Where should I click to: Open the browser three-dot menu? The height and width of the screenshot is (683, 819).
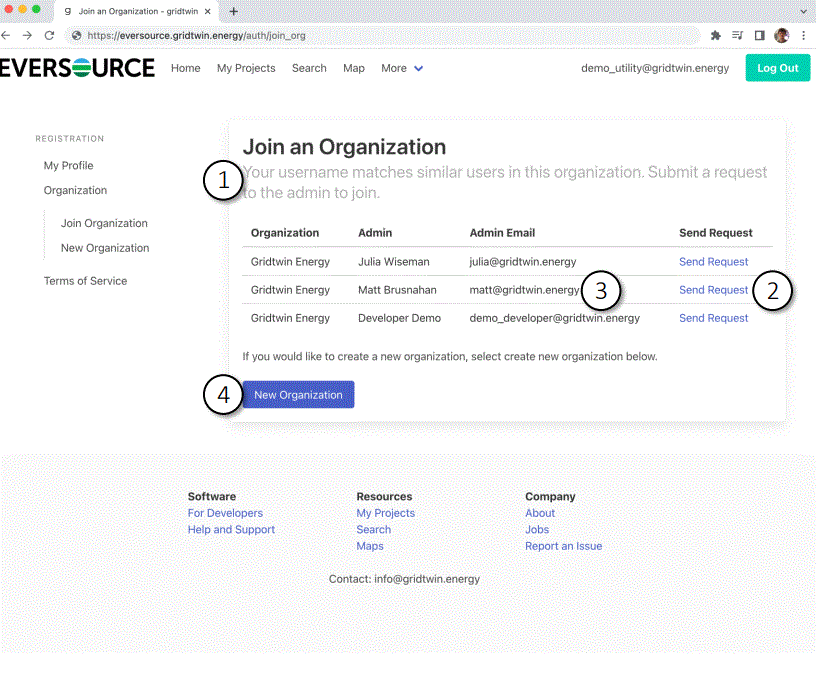803,33
